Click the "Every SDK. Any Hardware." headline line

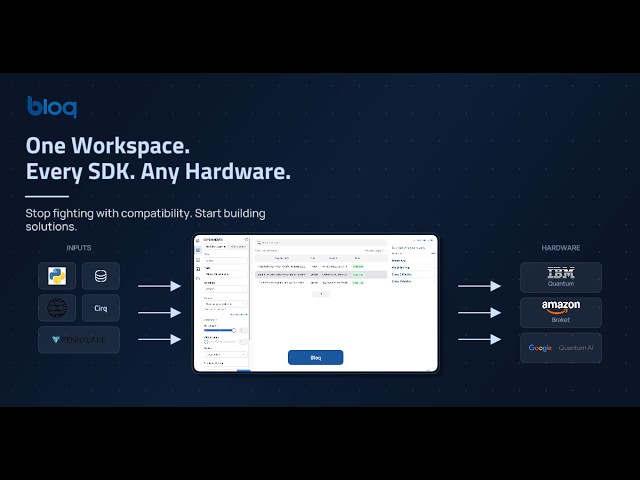coord(158,171)
